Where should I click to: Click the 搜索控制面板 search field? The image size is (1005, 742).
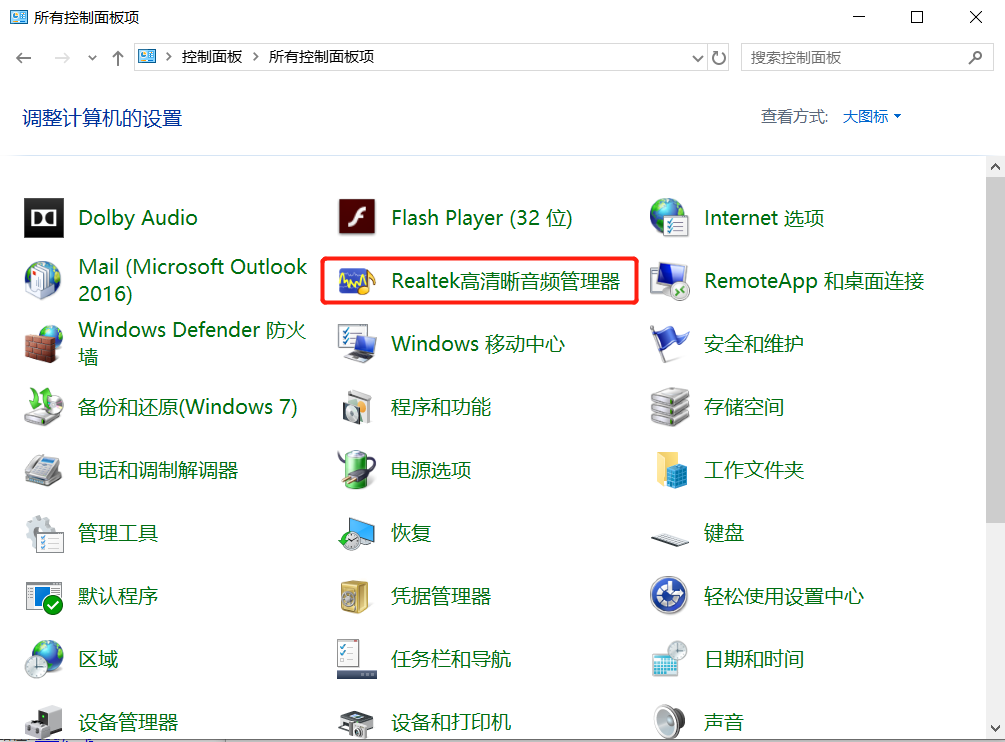coord(855,58)
